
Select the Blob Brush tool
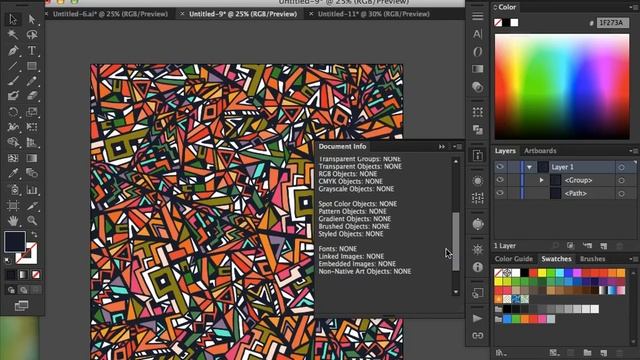(x=13, y=96)
